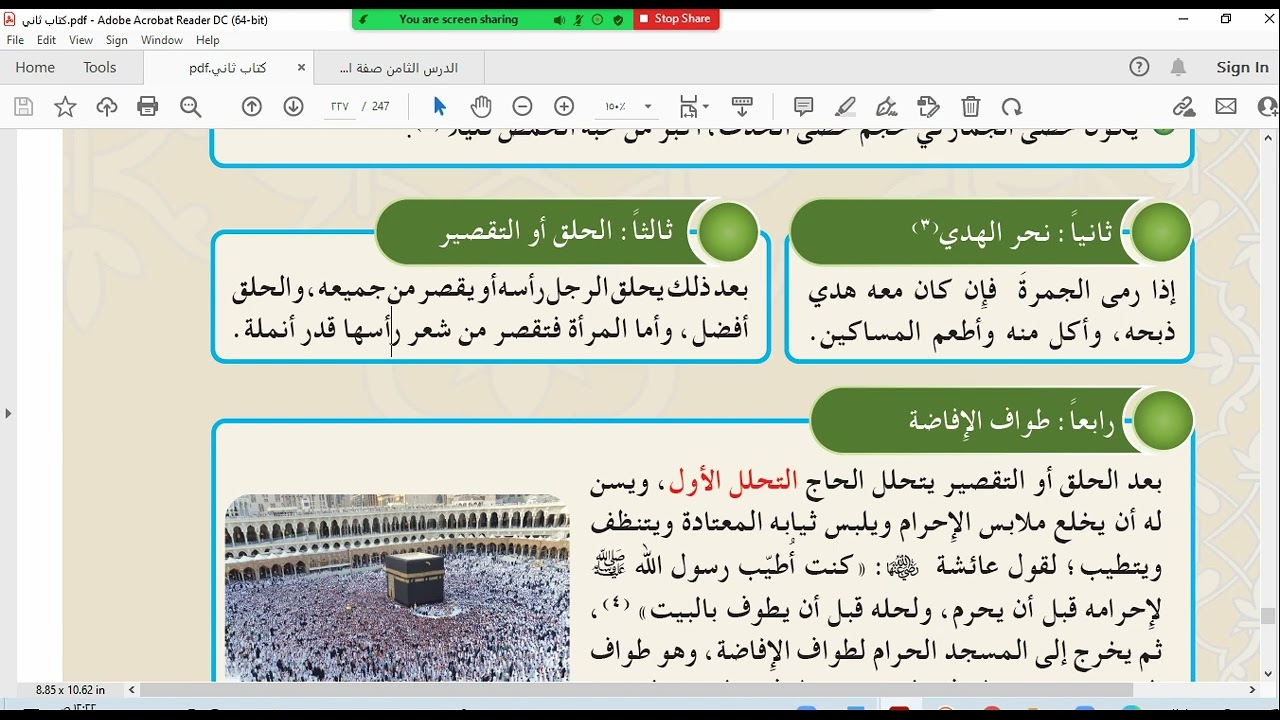1280x720 pixels.
Task: Click heading رابعاً : طواف الإفاضة
Action: click(1011, 421)
